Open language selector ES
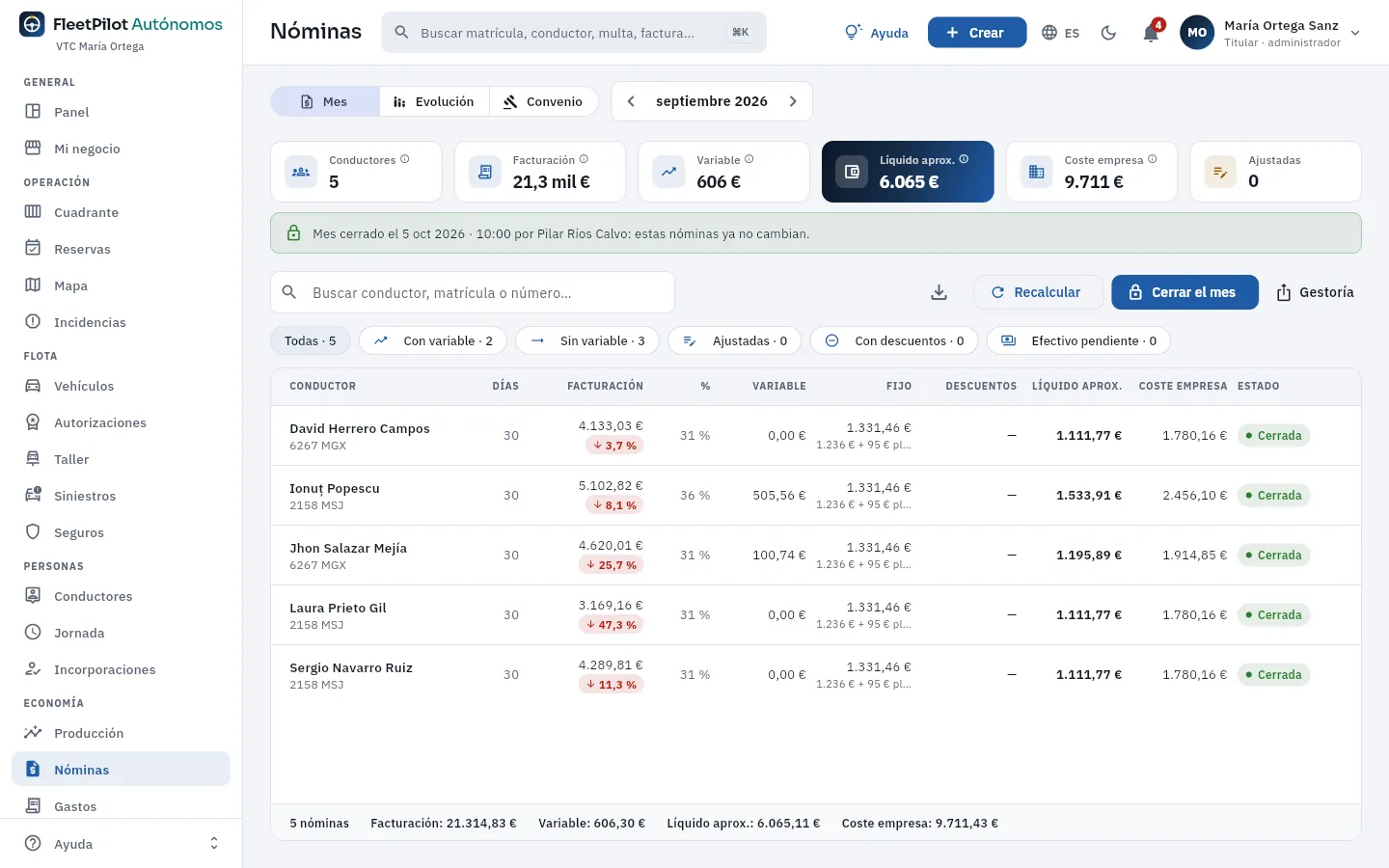Image resolution: width=1389 pixels, height=868 pixels. pos(1060,33)
